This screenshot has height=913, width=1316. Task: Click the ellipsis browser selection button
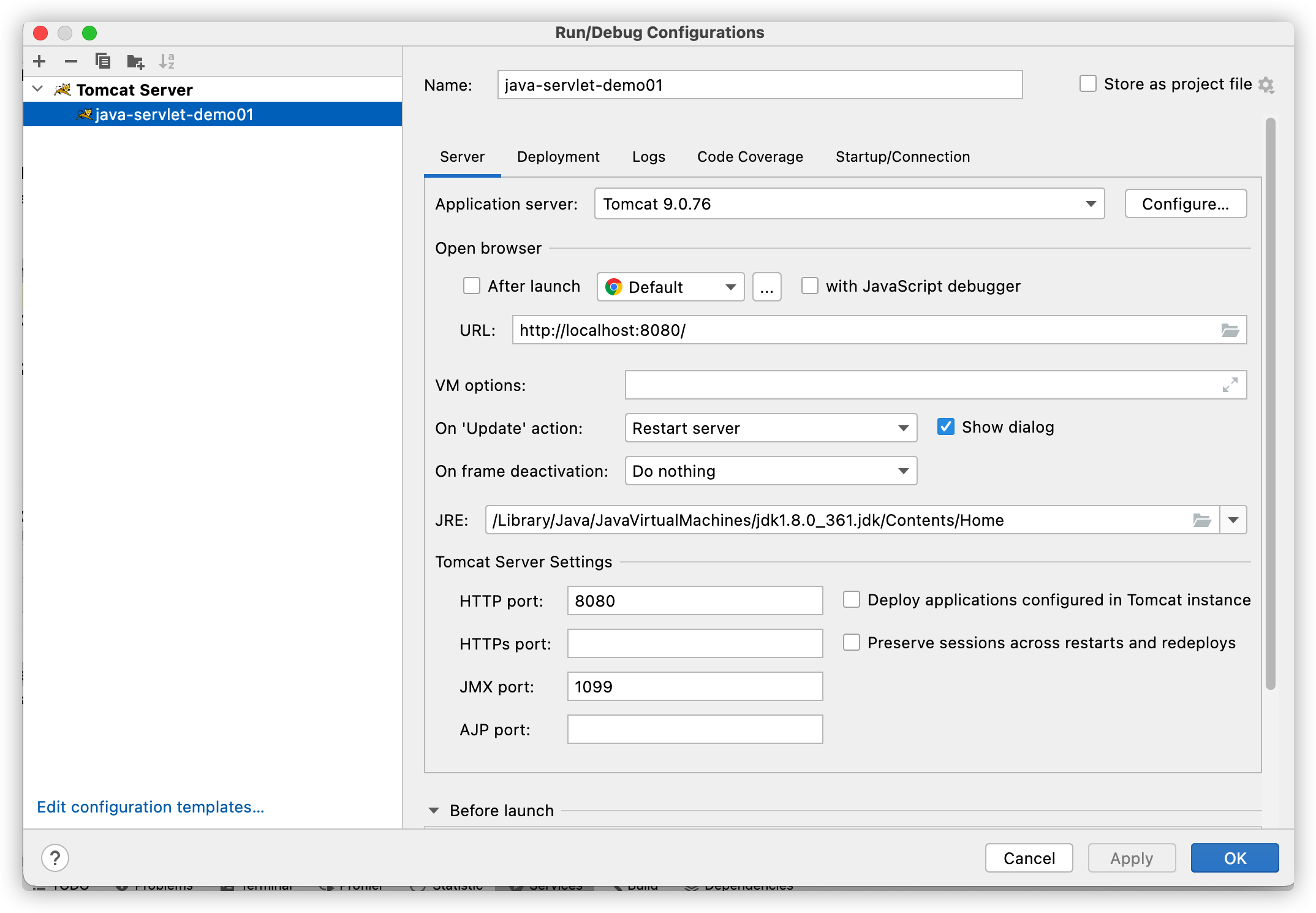[x=766, y=287]
